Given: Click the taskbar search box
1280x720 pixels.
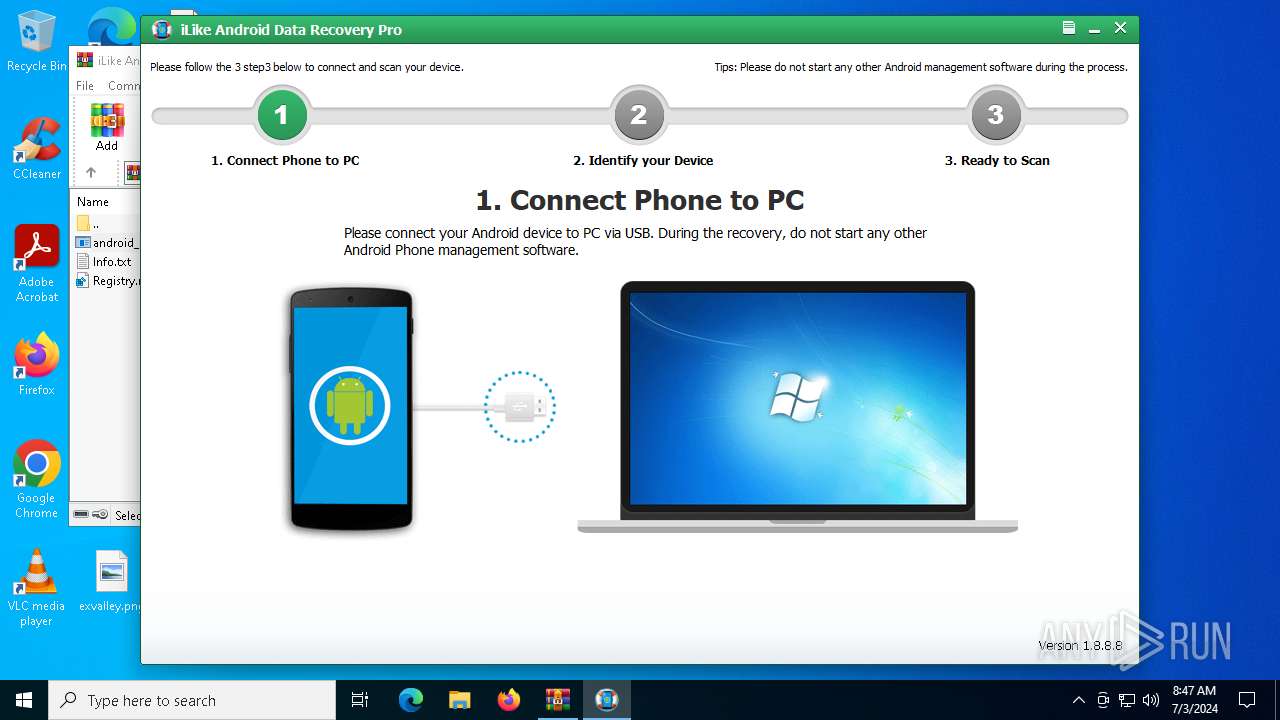Looking at the screenshot, I should (192, 700).
